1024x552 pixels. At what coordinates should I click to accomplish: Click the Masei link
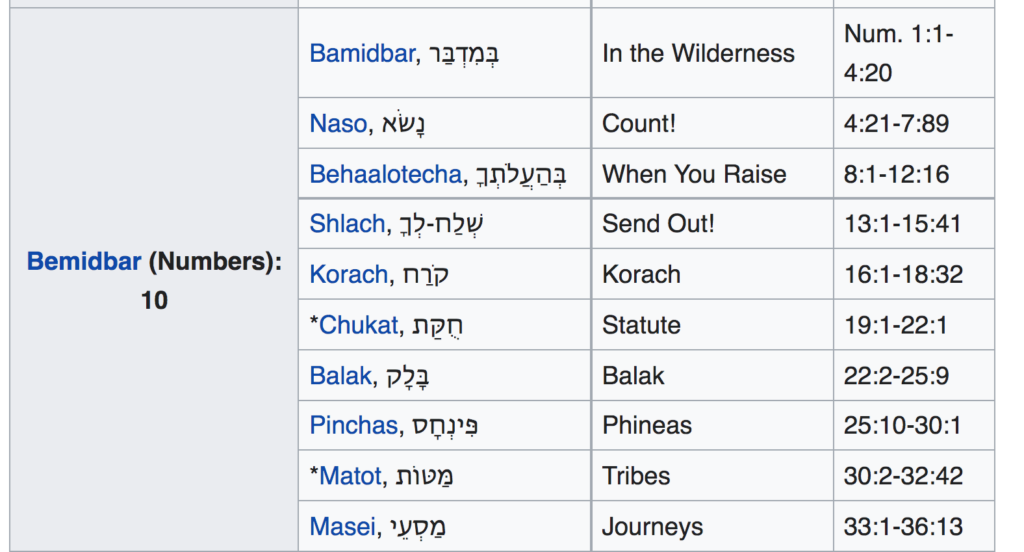tap(340, 527)
